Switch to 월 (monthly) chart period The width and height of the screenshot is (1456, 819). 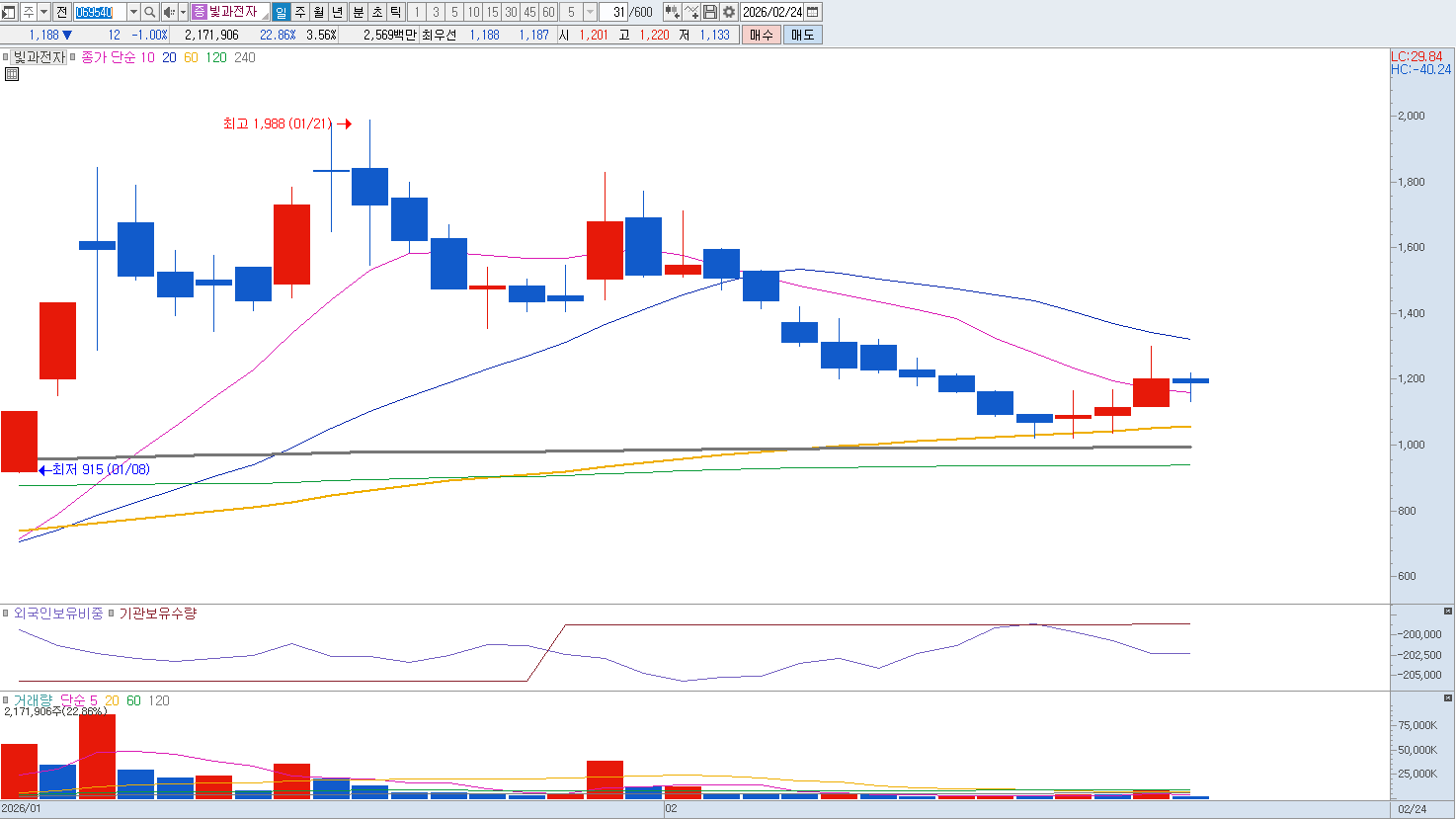(319, 12)
